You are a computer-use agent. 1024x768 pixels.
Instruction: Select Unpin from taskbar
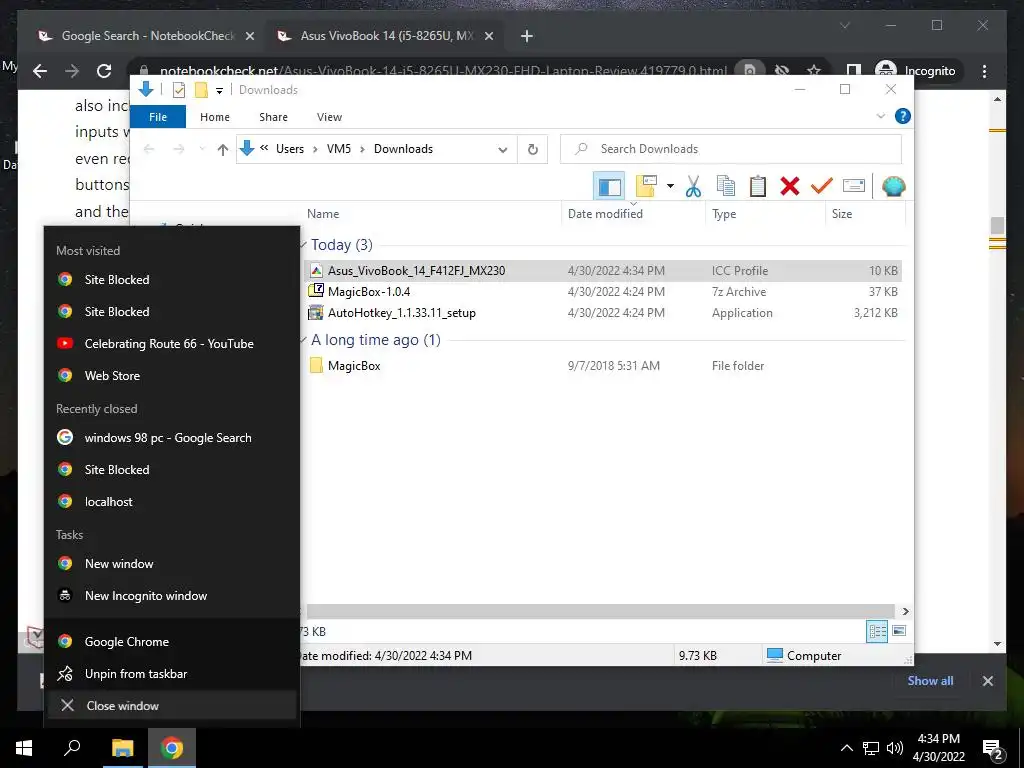(171, 674)
